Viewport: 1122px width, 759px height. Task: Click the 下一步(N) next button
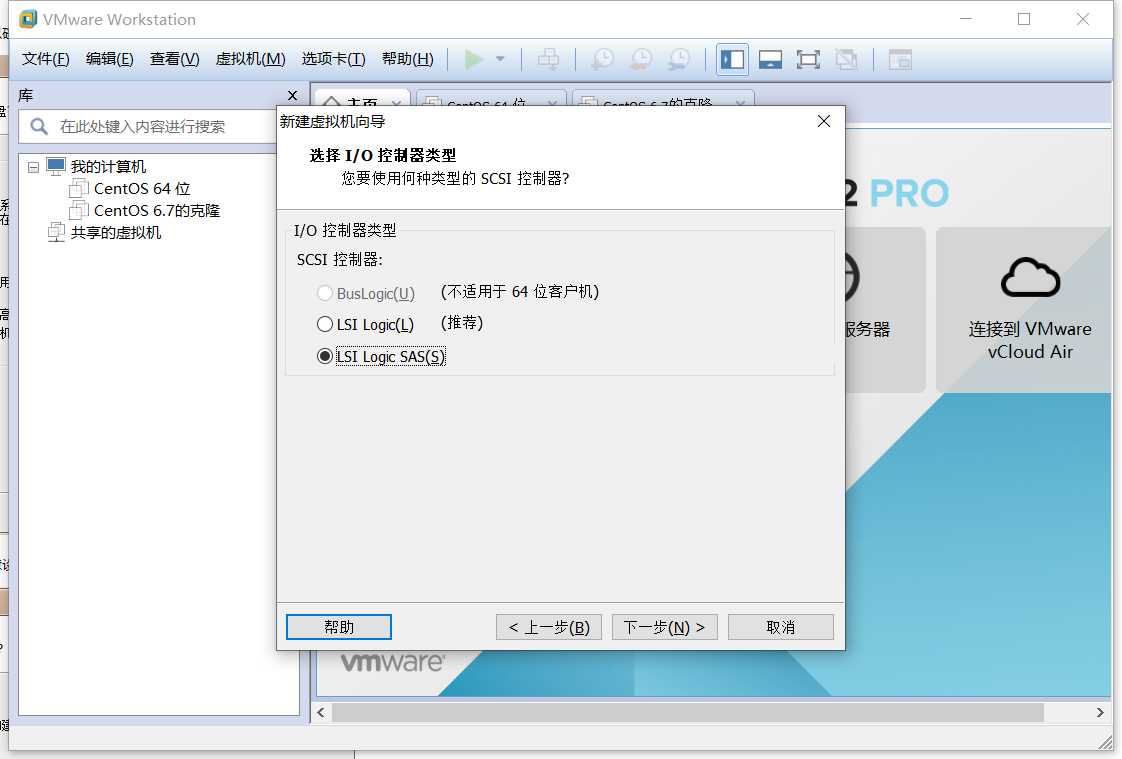pos(665,627)
